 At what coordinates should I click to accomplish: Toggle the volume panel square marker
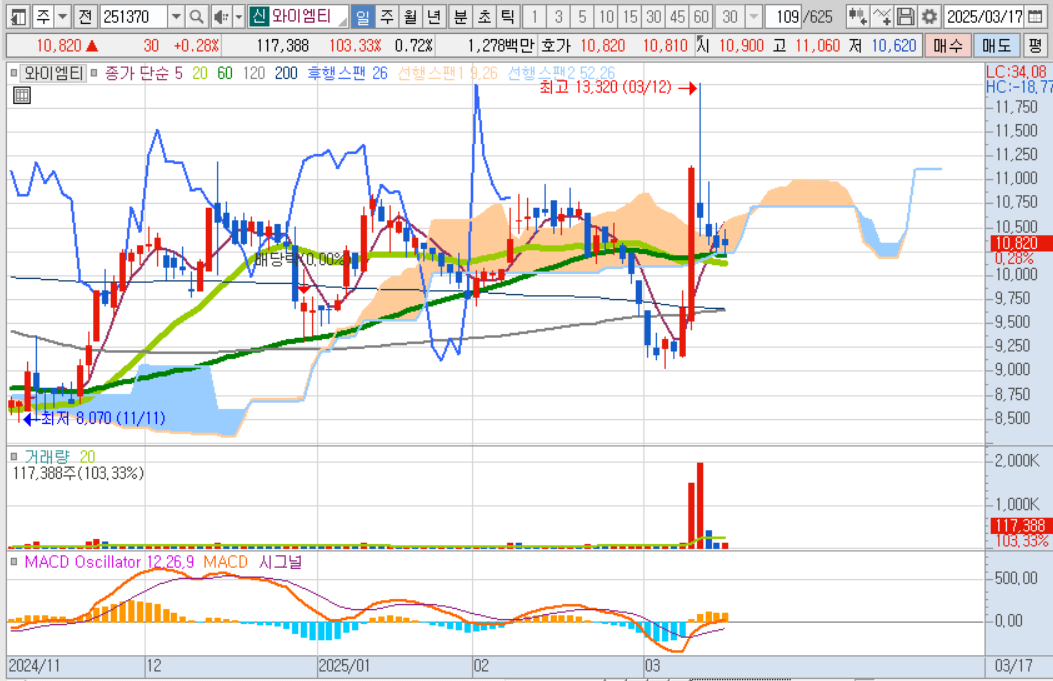(13, 457)
